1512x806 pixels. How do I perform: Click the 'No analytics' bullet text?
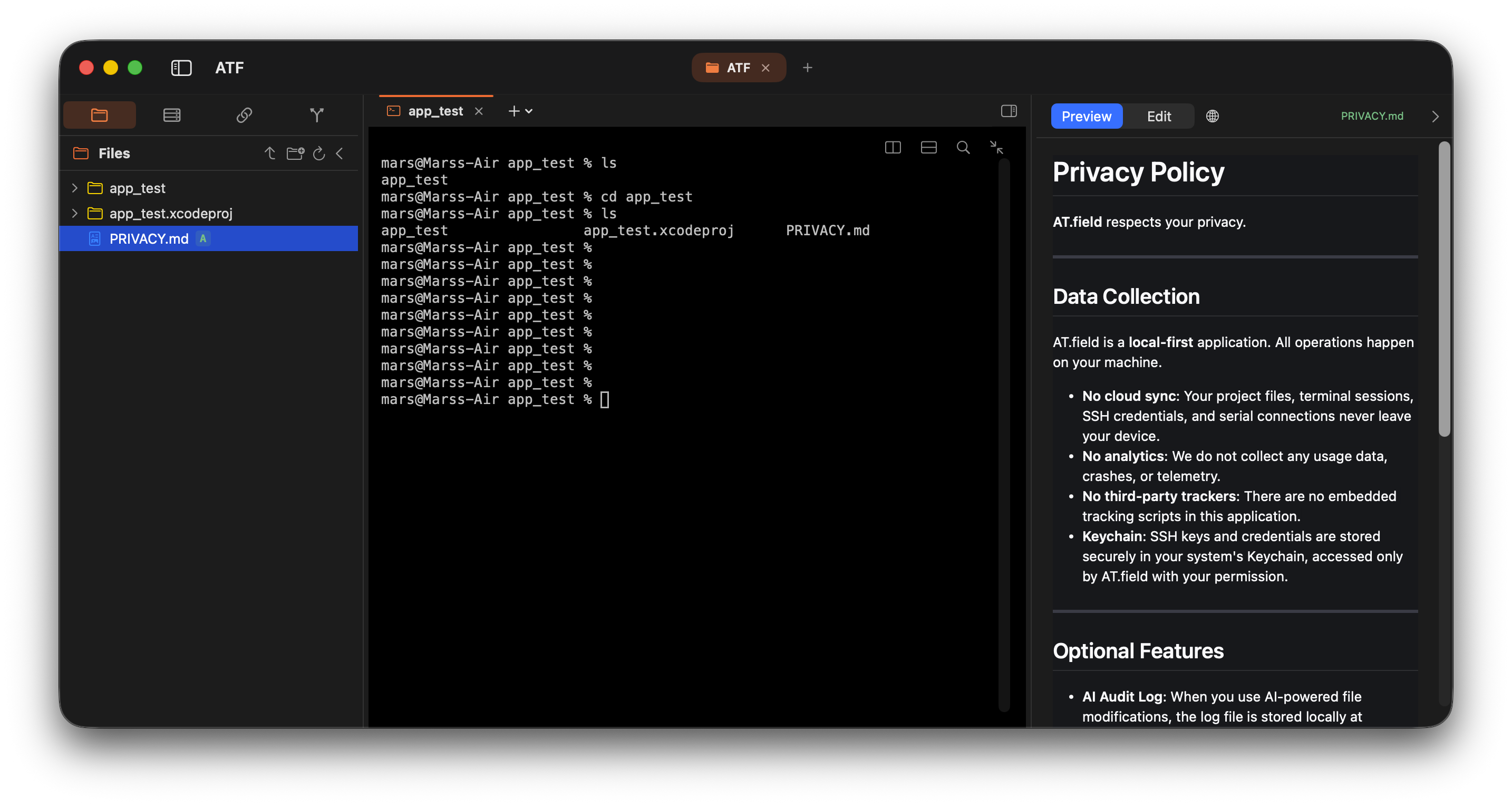[1234, 466]
